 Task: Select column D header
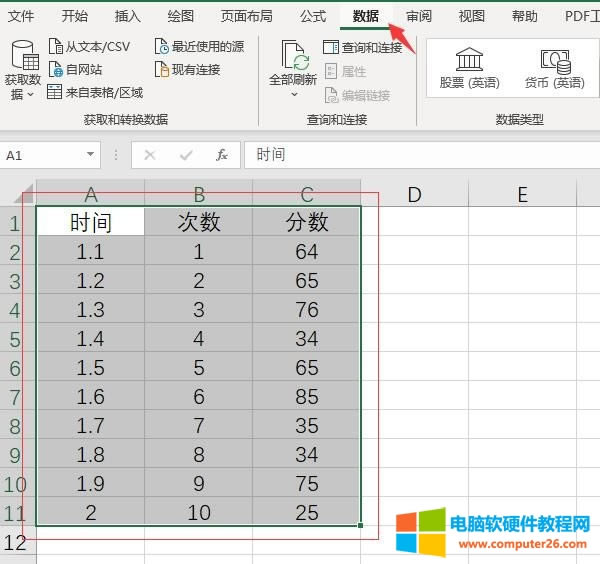(413, 195)
